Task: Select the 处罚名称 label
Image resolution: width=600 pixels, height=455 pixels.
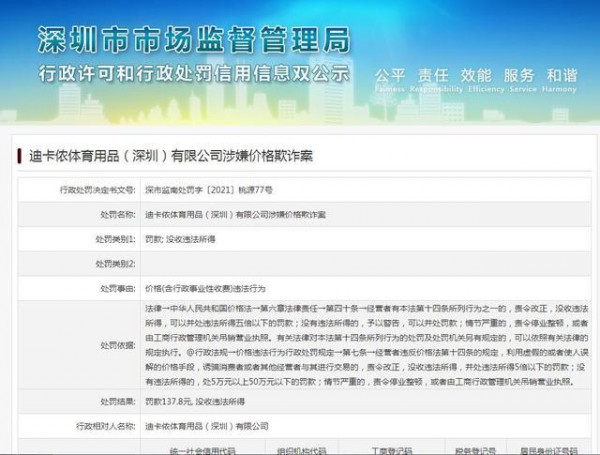Action: coord(117,215)
